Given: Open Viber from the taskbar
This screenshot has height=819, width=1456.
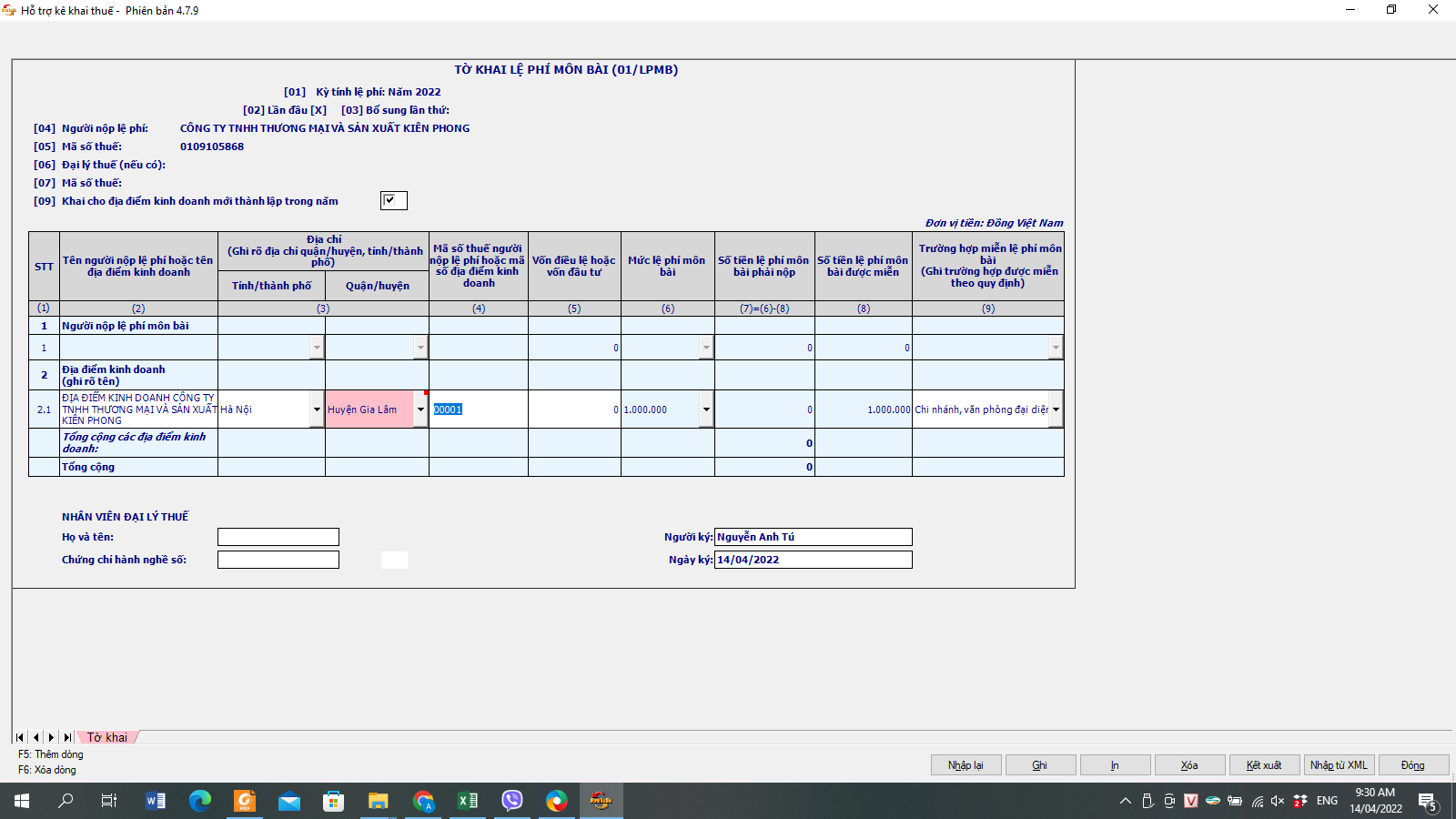Looking at the screenshot, I should coord(512,801).
